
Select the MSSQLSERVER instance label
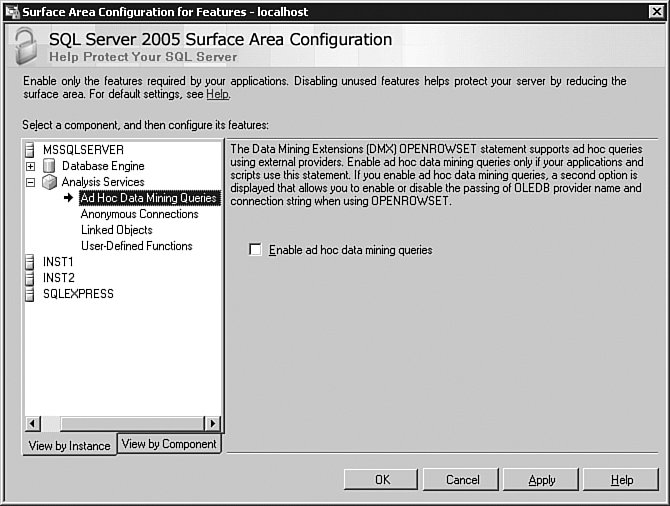tap(83, 150)
